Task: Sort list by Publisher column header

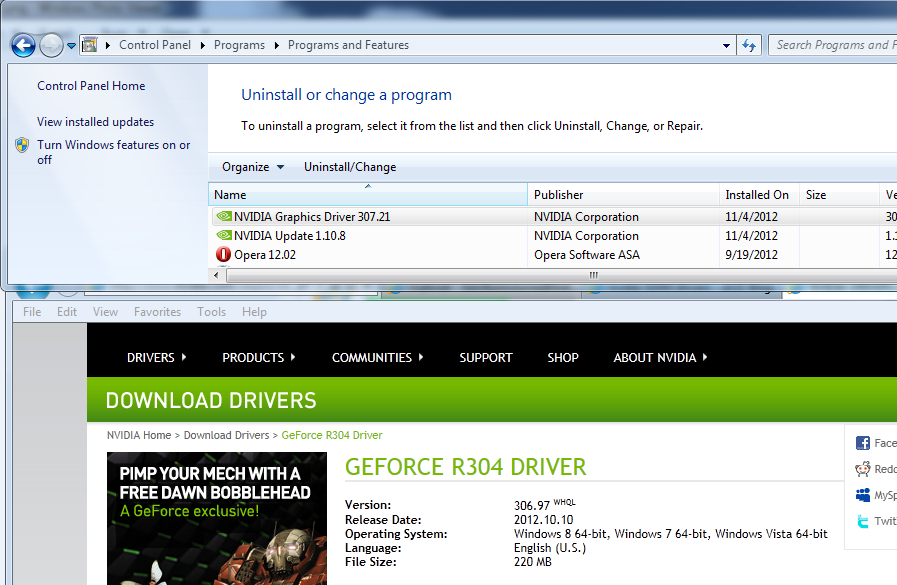Action: [623, 194]
